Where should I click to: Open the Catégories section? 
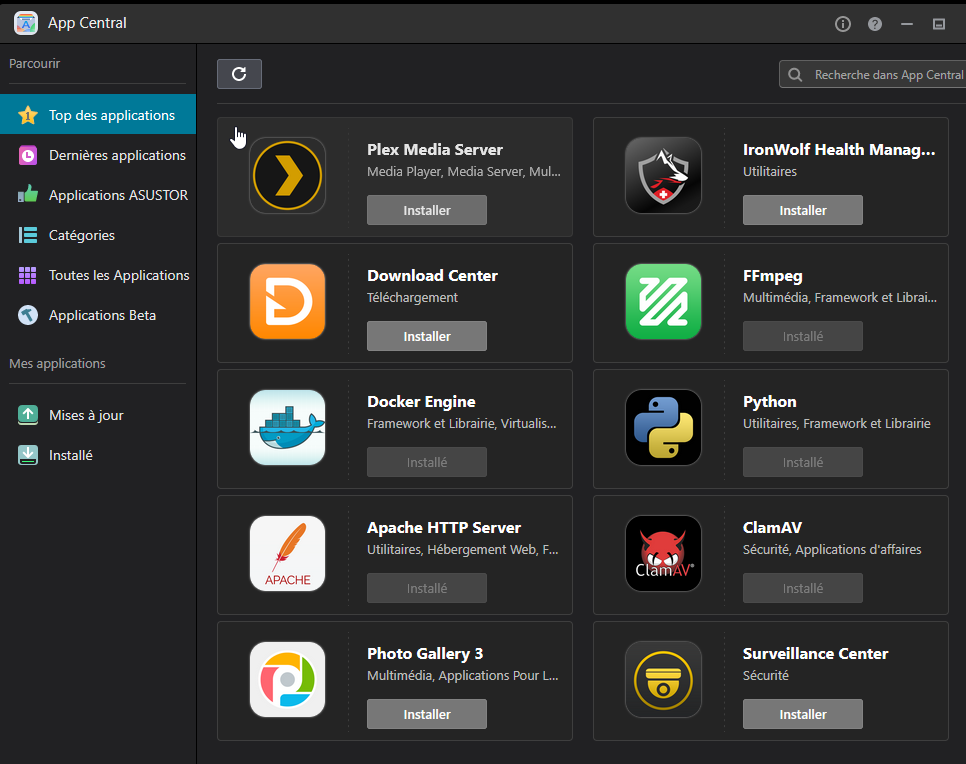[x=98, y=235]
